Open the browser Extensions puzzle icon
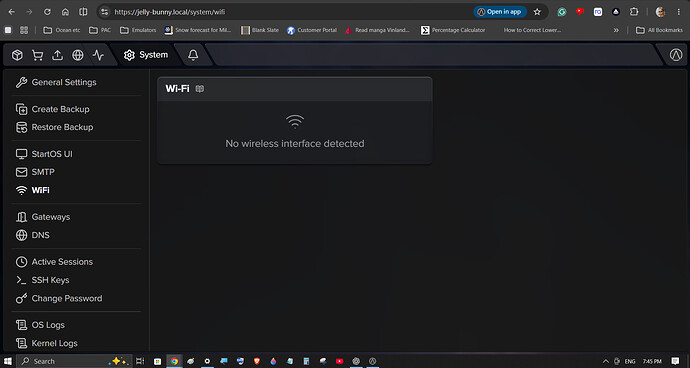This screenshot has width=690, height=368. pyautogui.click(x=634, y=12)
